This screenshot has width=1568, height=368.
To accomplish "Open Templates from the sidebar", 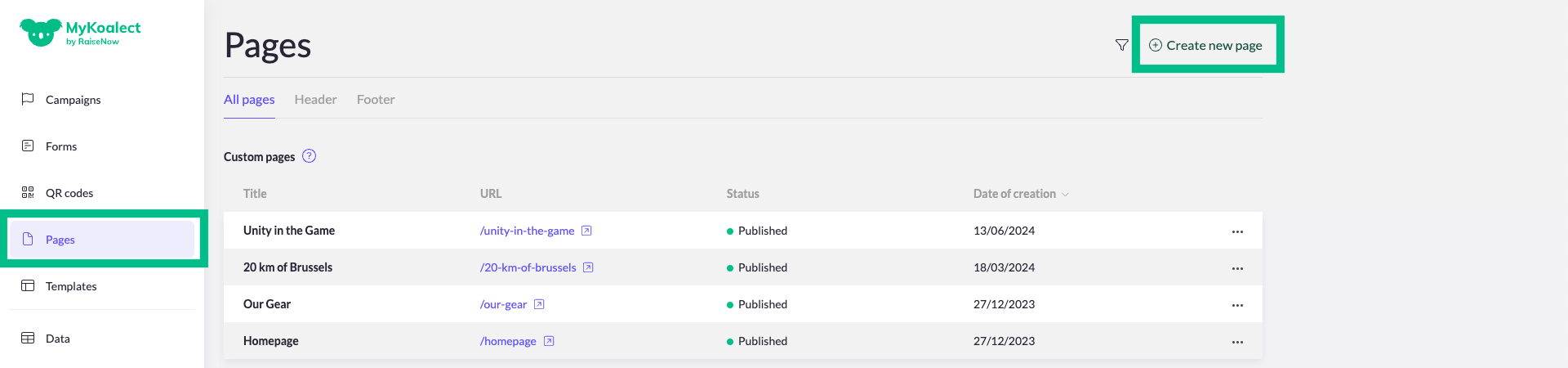I will 71,286.
